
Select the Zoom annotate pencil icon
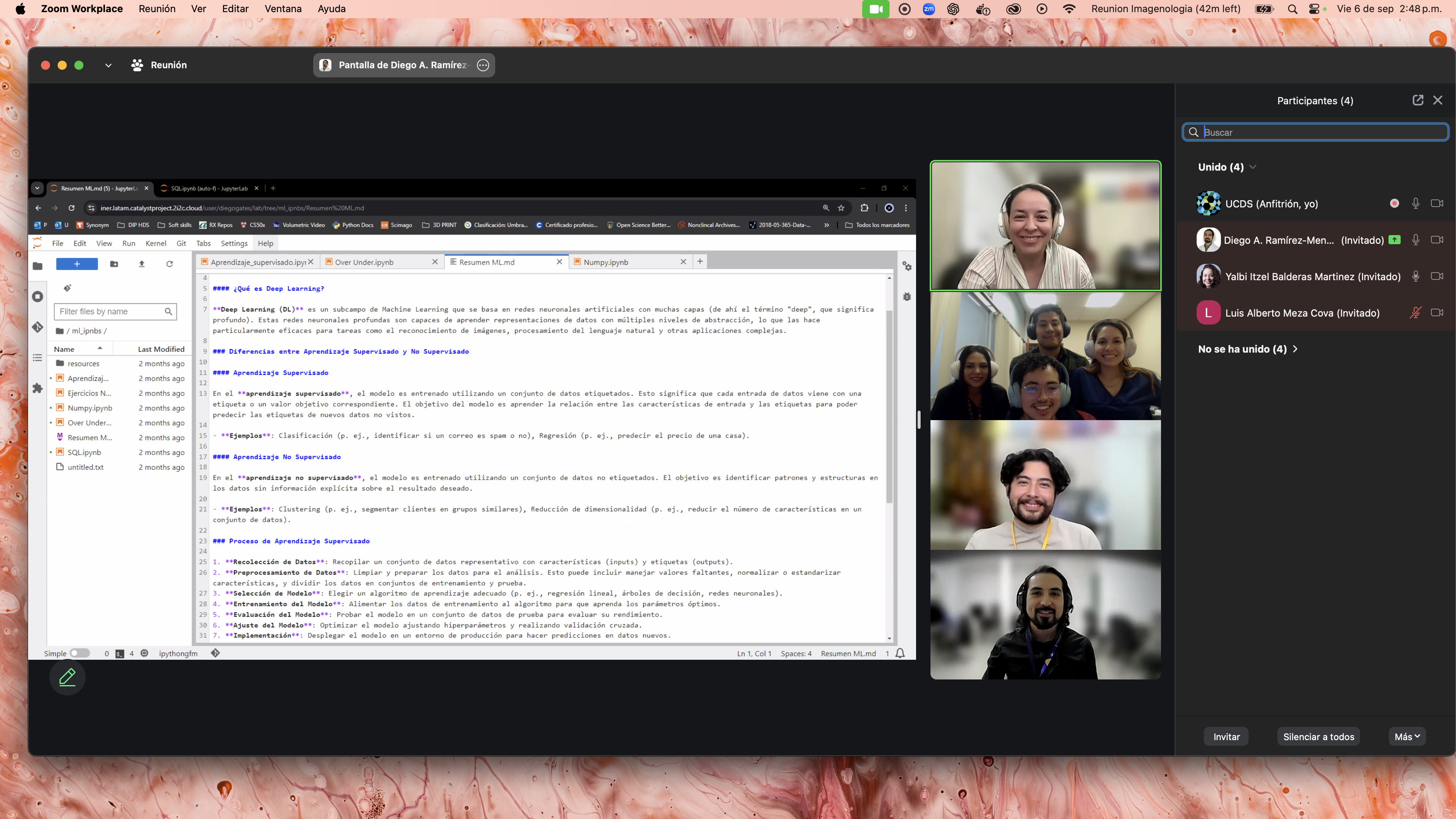[67, 676]
